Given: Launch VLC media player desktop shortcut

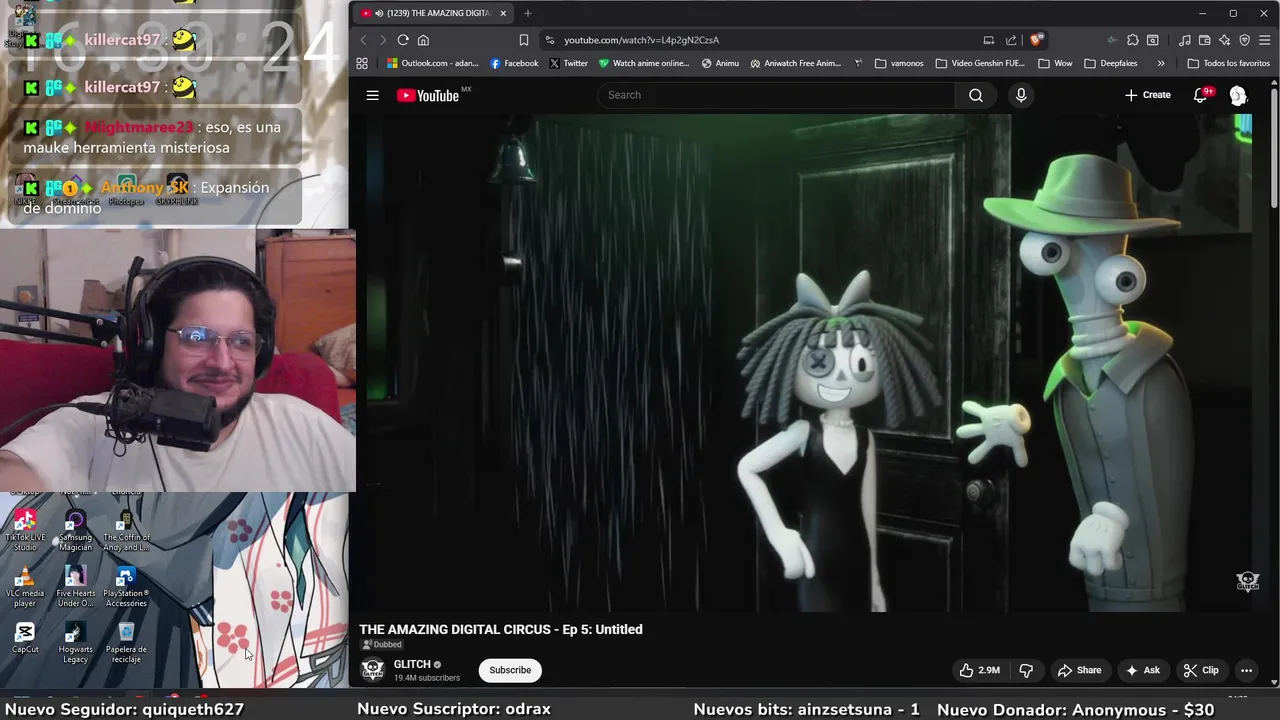Looking at the screenshot, I should click(x=25, y=587).
